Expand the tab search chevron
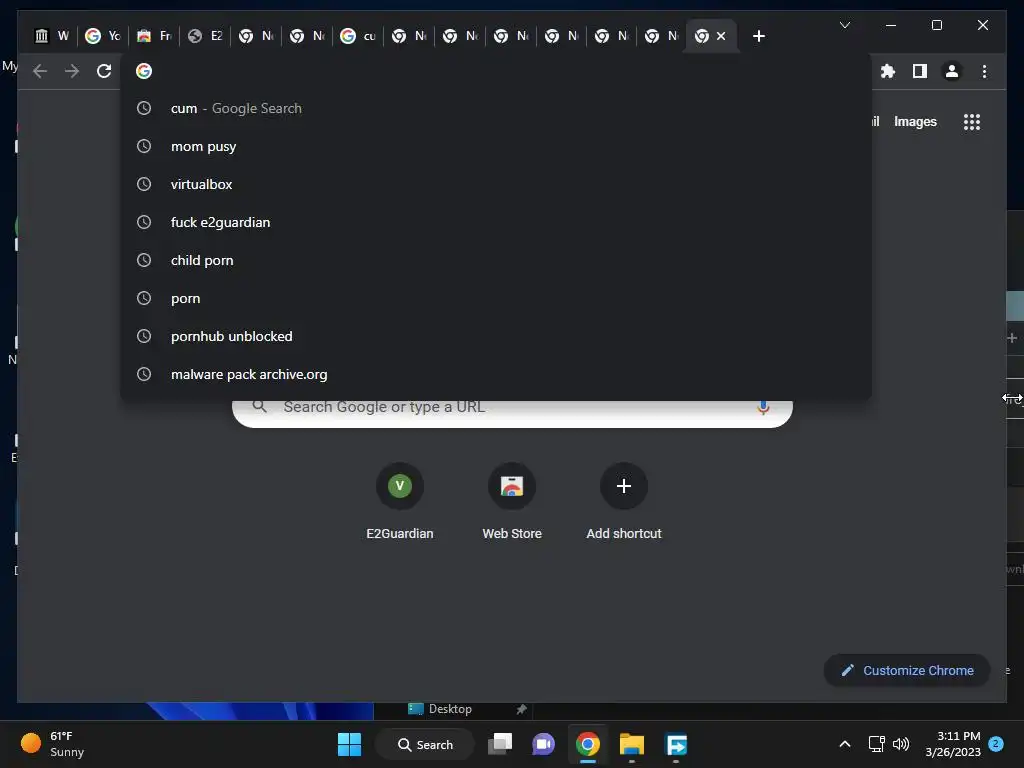The height and width of the screenshot is (768, 1024). tap(844, 25)
